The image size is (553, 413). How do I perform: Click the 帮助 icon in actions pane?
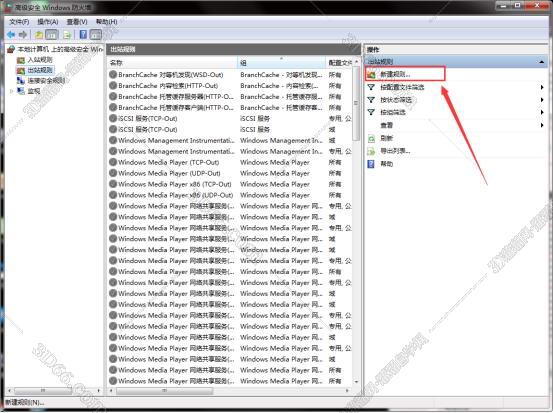pos(371,164)
